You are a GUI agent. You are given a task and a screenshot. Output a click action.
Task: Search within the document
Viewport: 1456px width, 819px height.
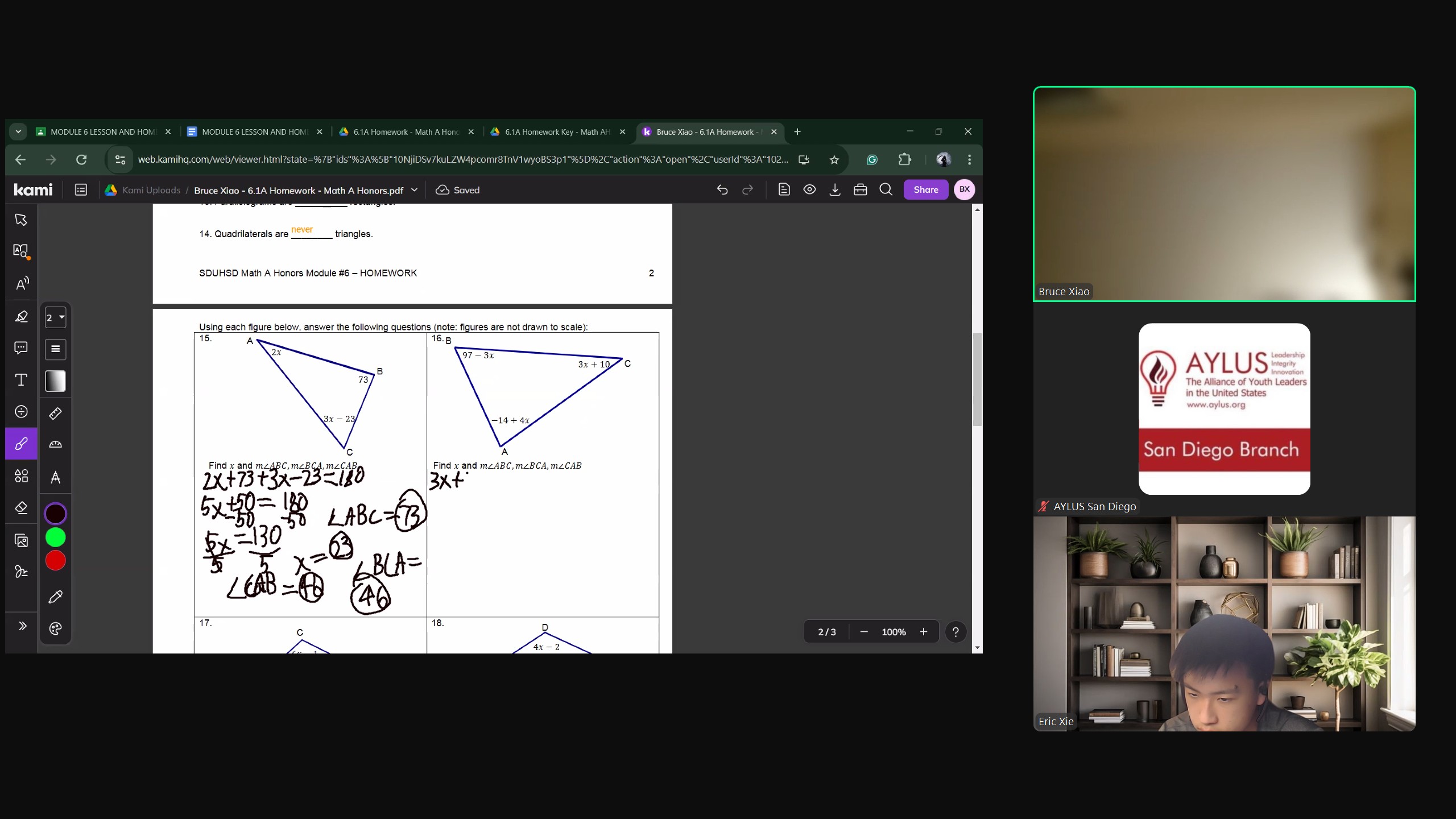click(886, 190)
